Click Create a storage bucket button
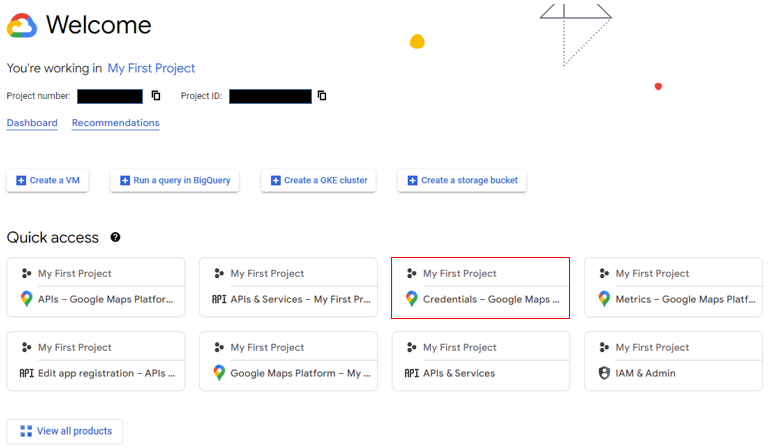 coord(462,181)
